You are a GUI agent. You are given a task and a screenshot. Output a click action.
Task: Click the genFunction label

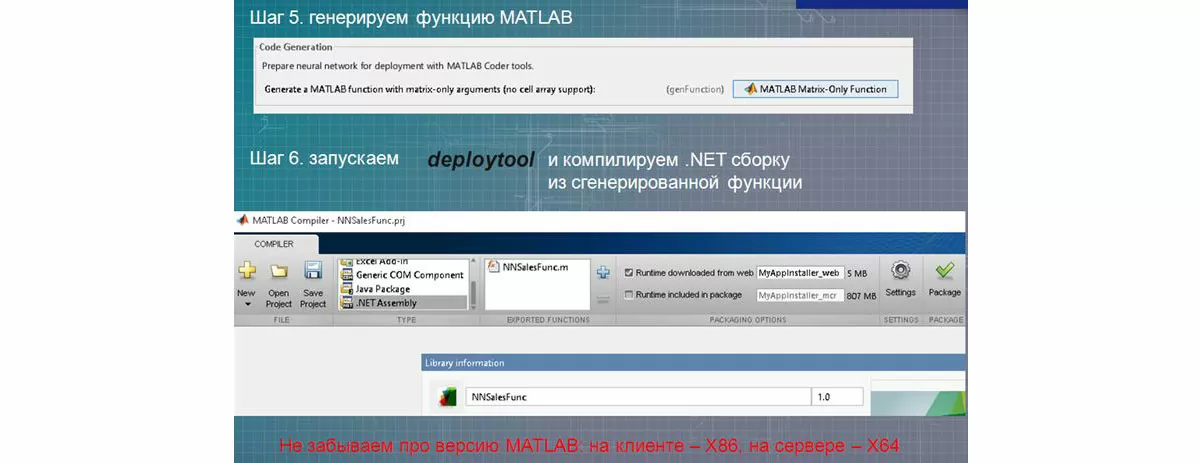[x=694, y=89]
